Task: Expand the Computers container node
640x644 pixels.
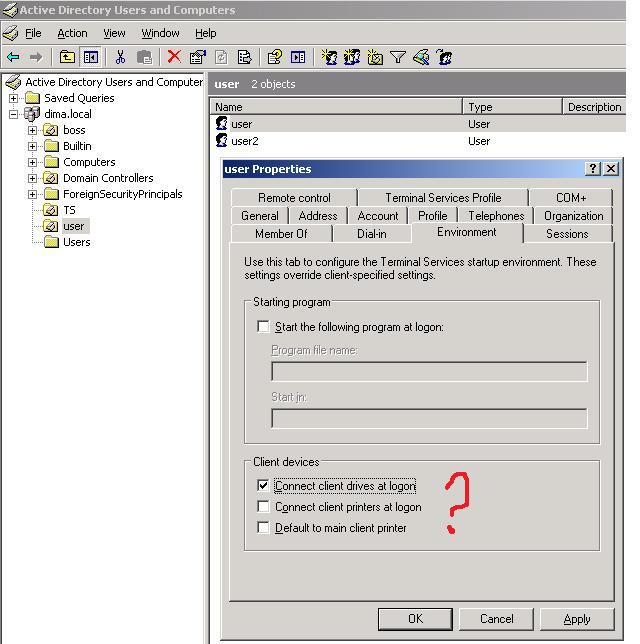Action: click(32, 162)
